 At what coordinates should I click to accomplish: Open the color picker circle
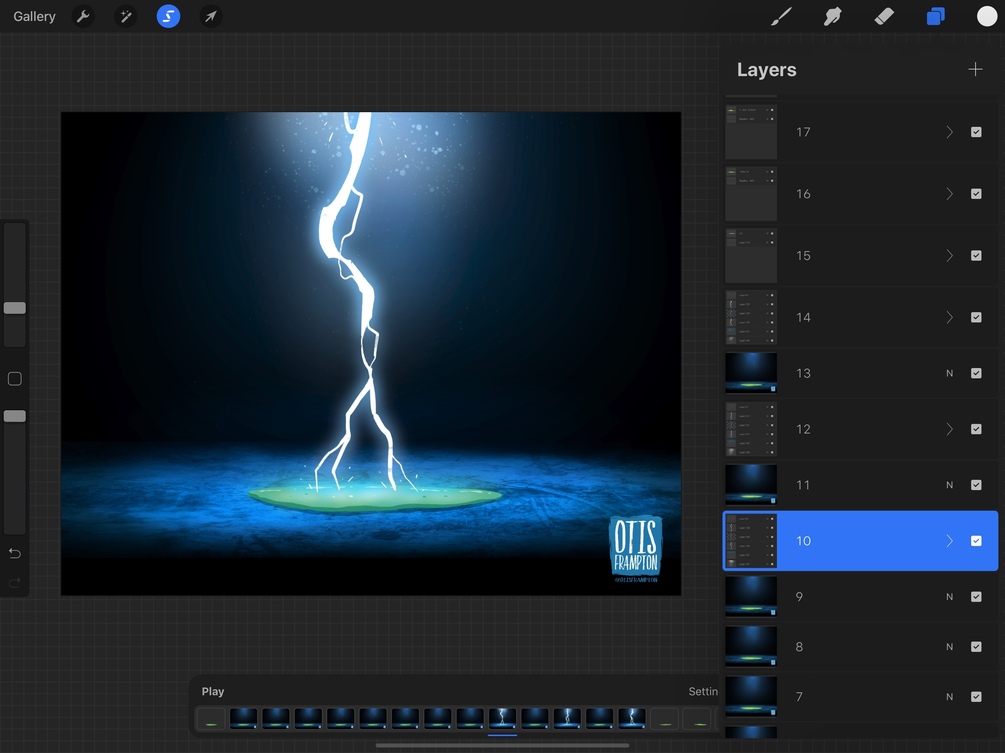(986, 16)
